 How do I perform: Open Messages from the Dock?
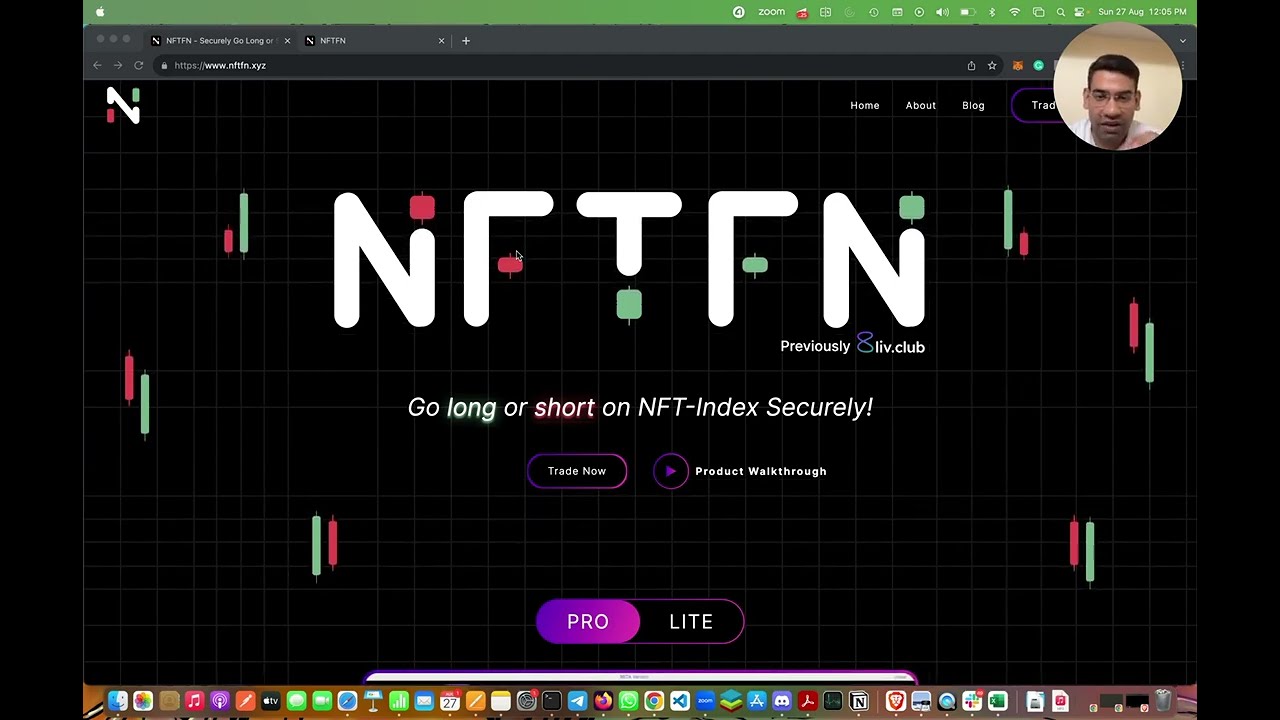296,701
